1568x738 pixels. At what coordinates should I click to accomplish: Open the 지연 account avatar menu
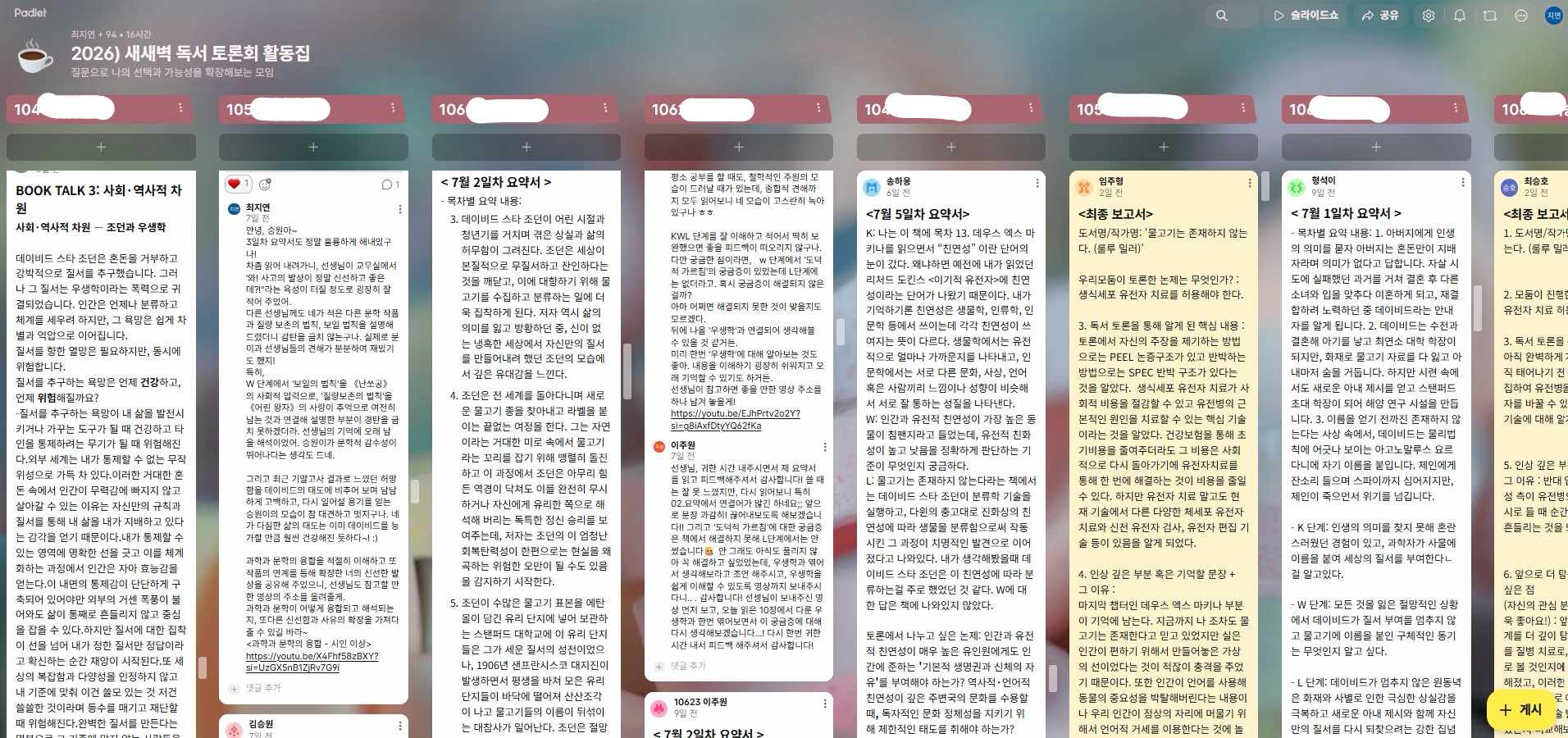[x=1554, y=16]
